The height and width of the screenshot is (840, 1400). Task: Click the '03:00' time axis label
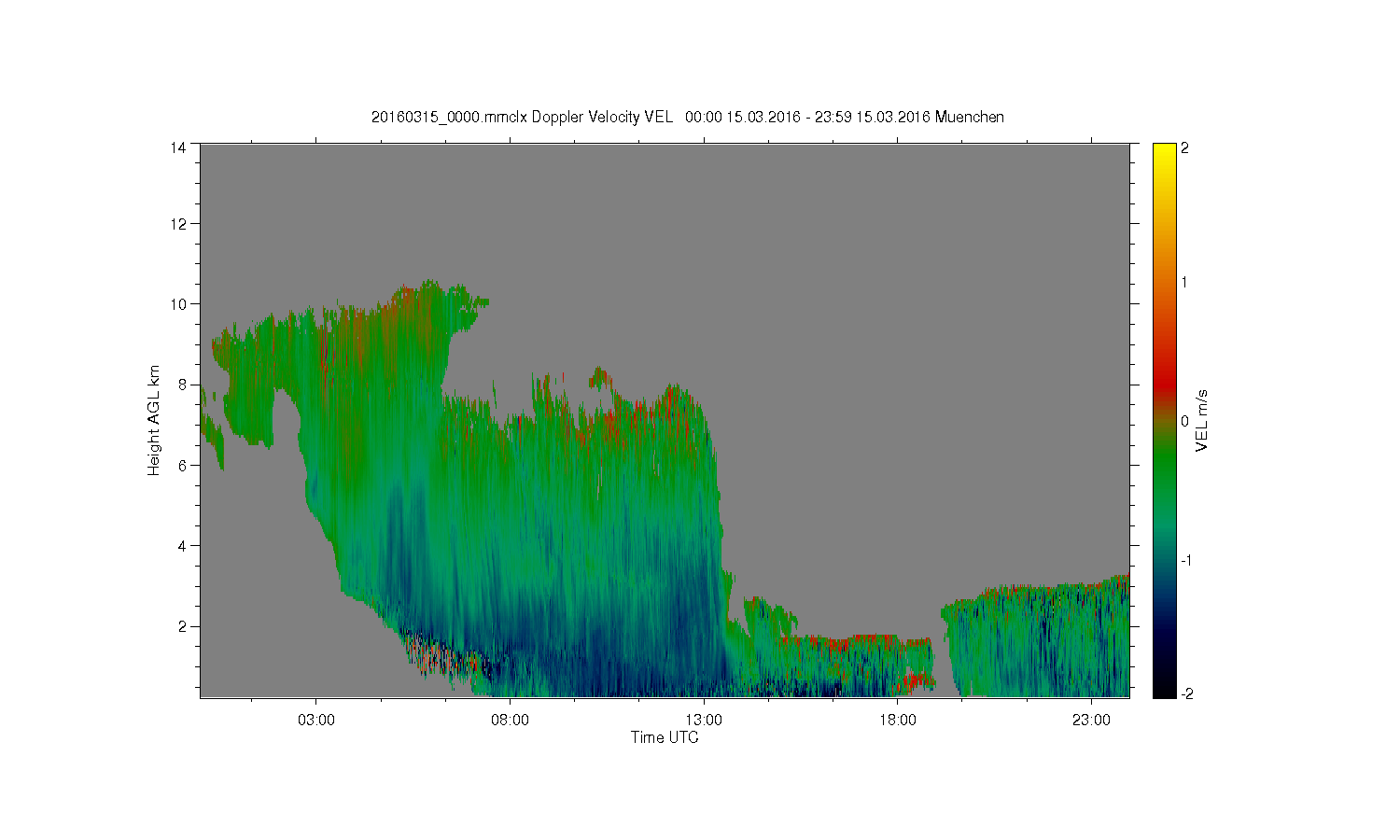click(315, 720)
